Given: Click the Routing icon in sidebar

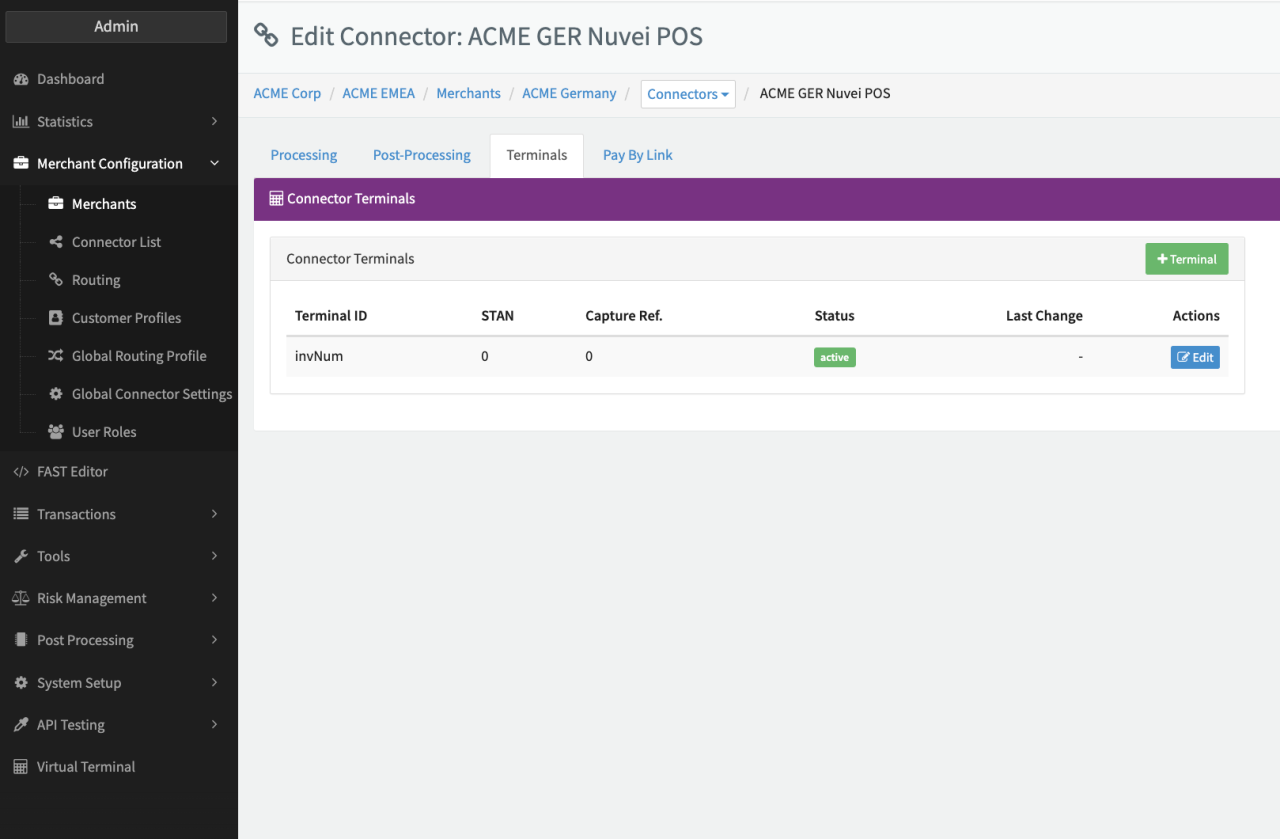Looking at the screenshot, I should (x=56, y=280).
